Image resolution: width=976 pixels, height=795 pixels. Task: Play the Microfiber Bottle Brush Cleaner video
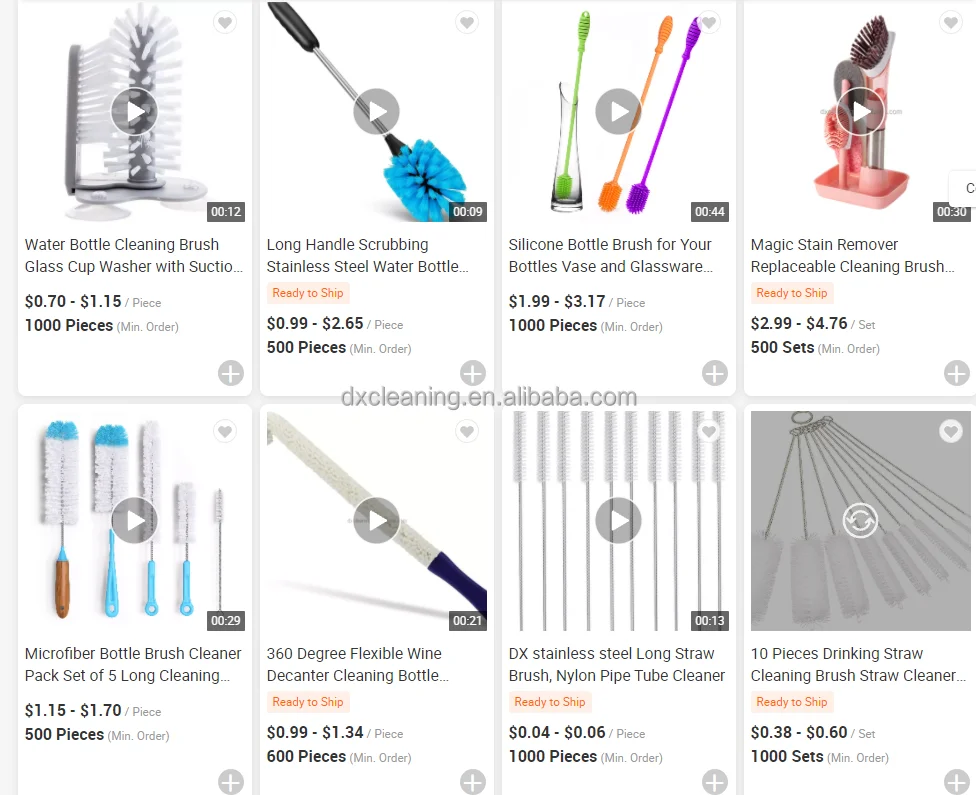click(x=134, y=520)
